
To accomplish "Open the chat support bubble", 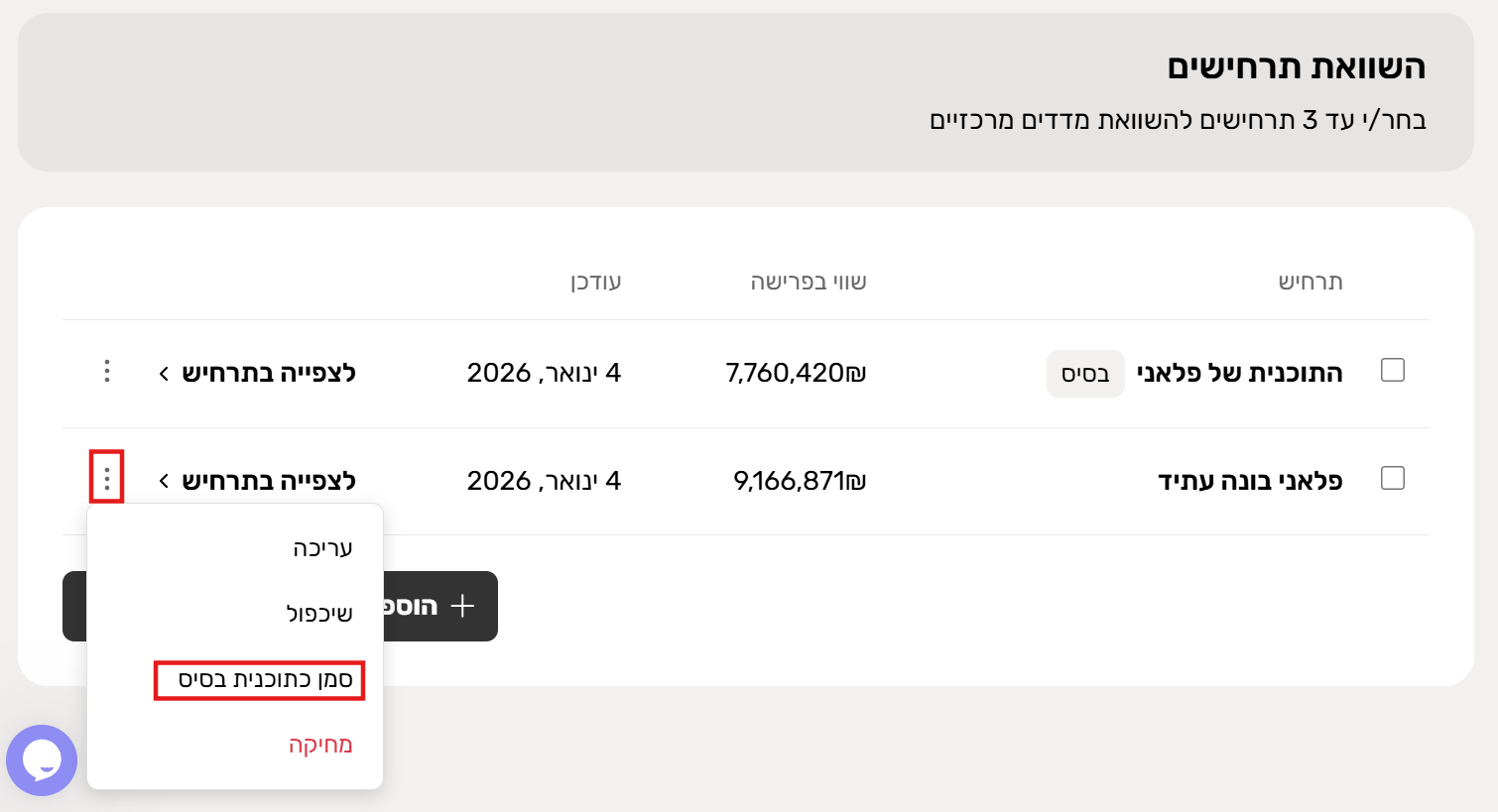I will point(42,760).
